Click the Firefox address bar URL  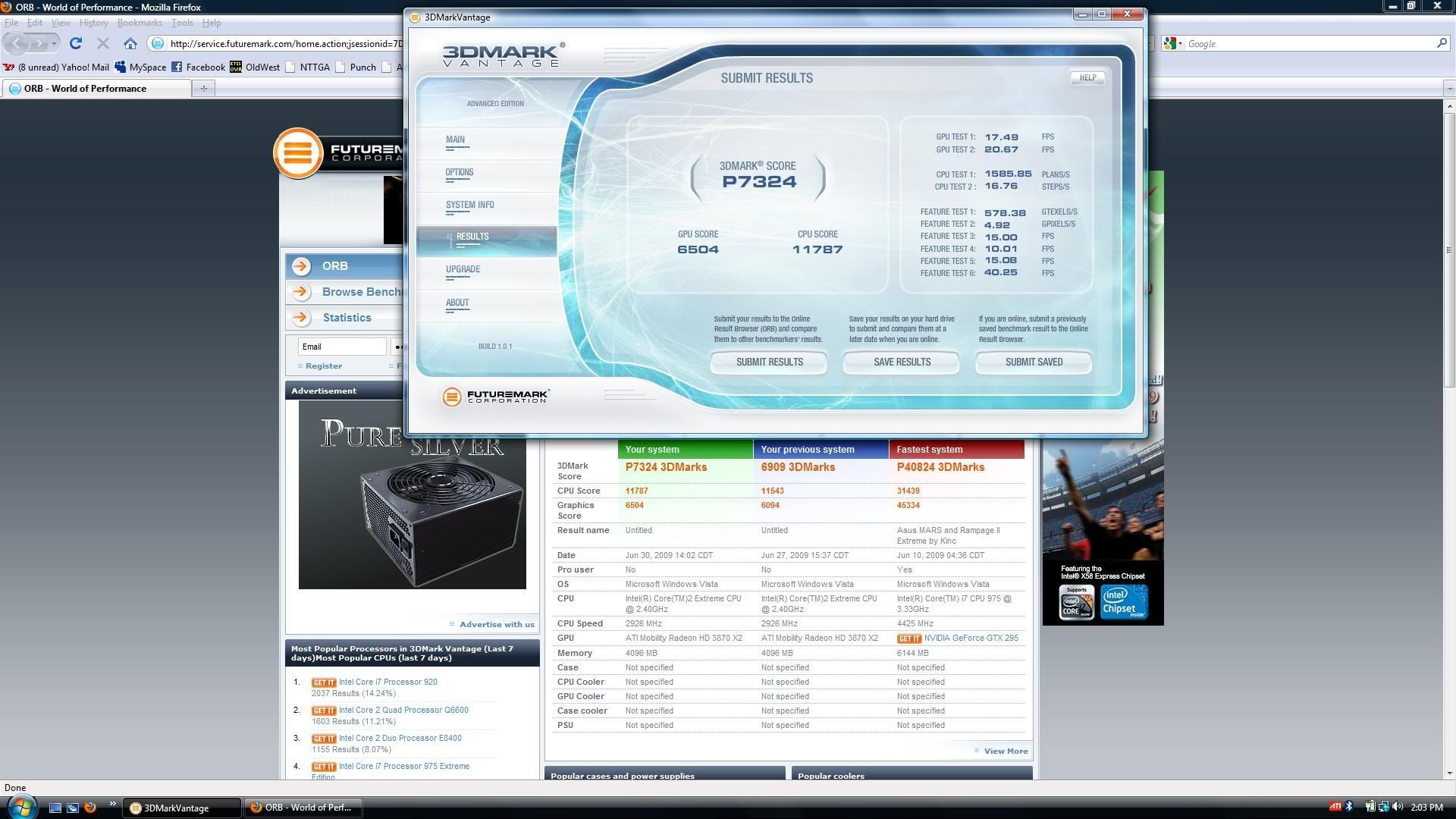(285, 44)
